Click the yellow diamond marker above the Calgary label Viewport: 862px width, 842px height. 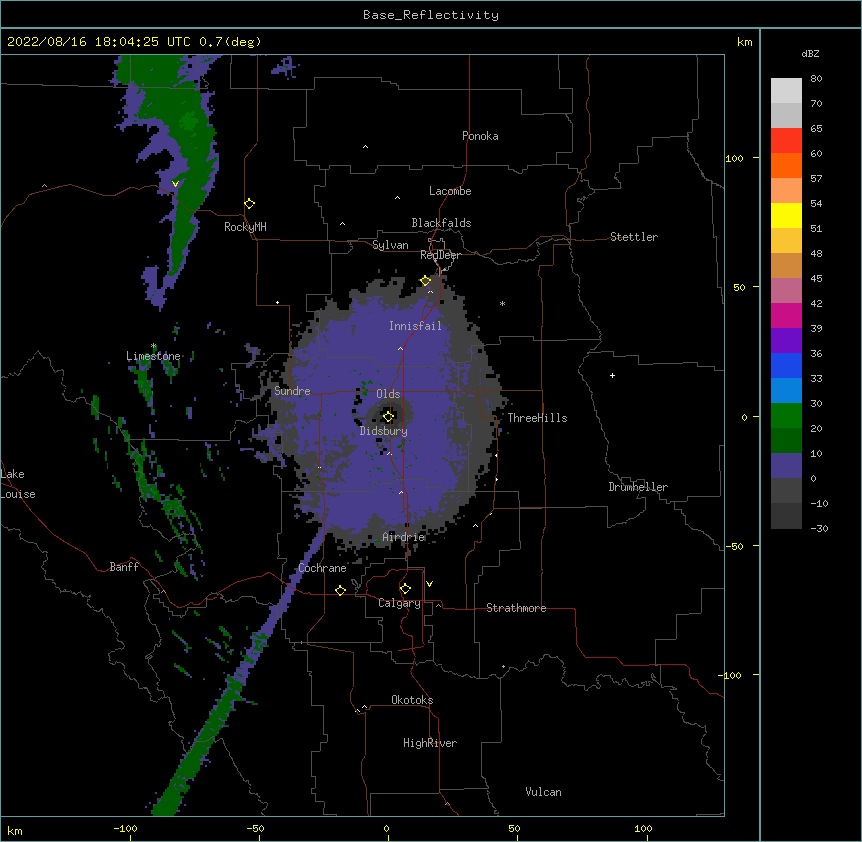pyautogui.click(x=405, y=589)
